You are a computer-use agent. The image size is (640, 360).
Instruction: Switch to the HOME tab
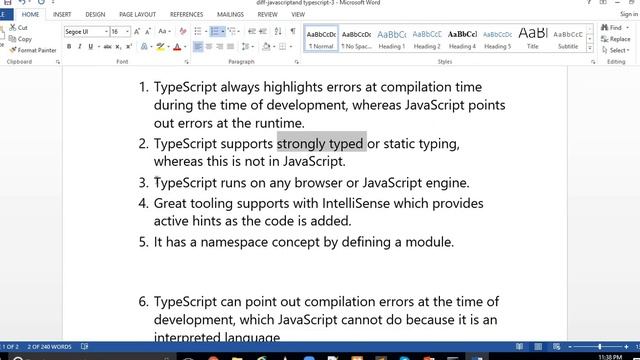[30, 14]
